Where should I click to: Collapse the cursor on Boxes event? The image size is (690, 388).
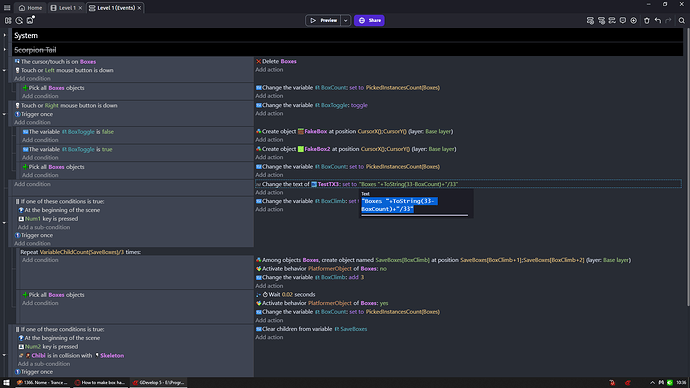pyautogui.click(x=4, y=70)
